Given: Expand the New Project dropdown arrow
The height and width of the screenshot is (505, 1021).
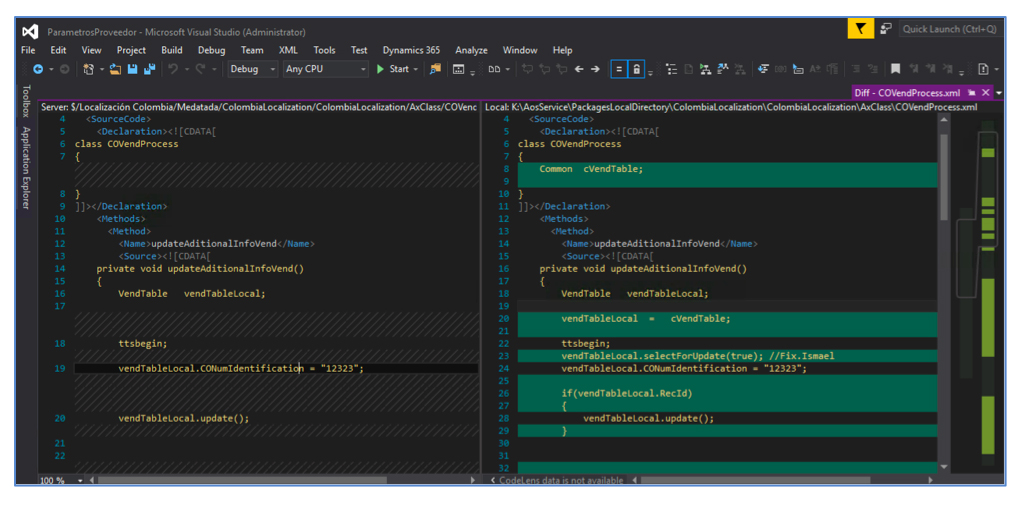Looking at the screenshot, I should point(102,70).
